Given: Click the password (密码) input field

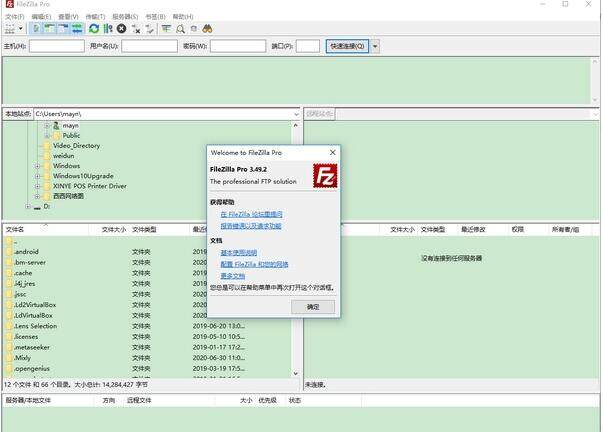Looking at the screenshot, I should [x=238, y=47].
